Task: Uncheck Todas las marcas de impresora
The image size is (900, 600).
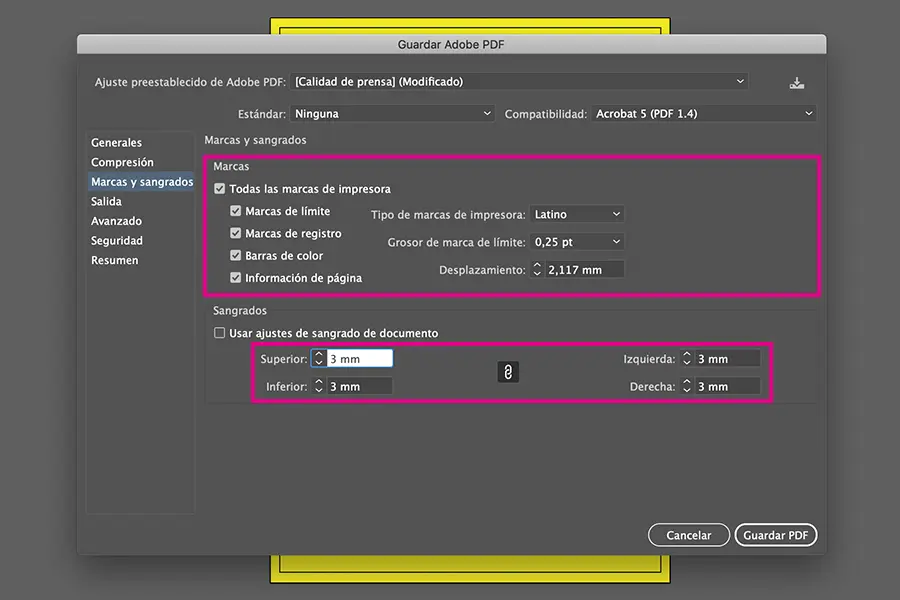Action: click(x=220, y=189)
